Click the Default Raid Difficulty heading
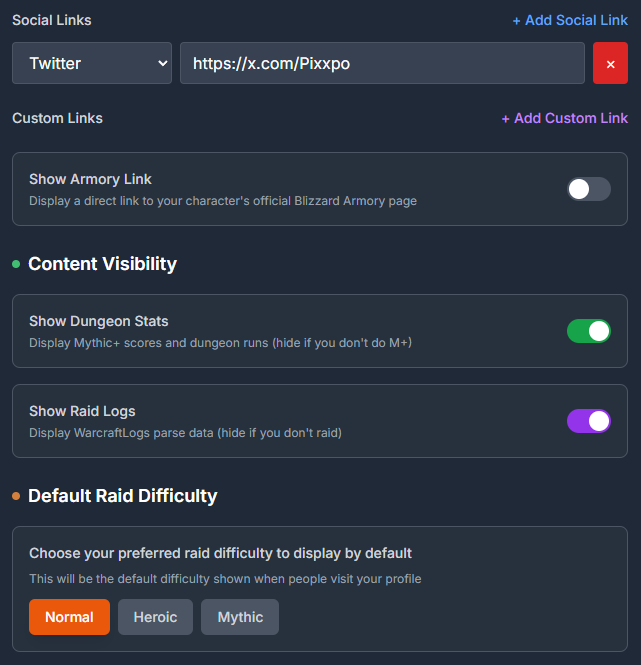Screen dimensions: 641x665 pyautogui.click(x=122, y=496)
